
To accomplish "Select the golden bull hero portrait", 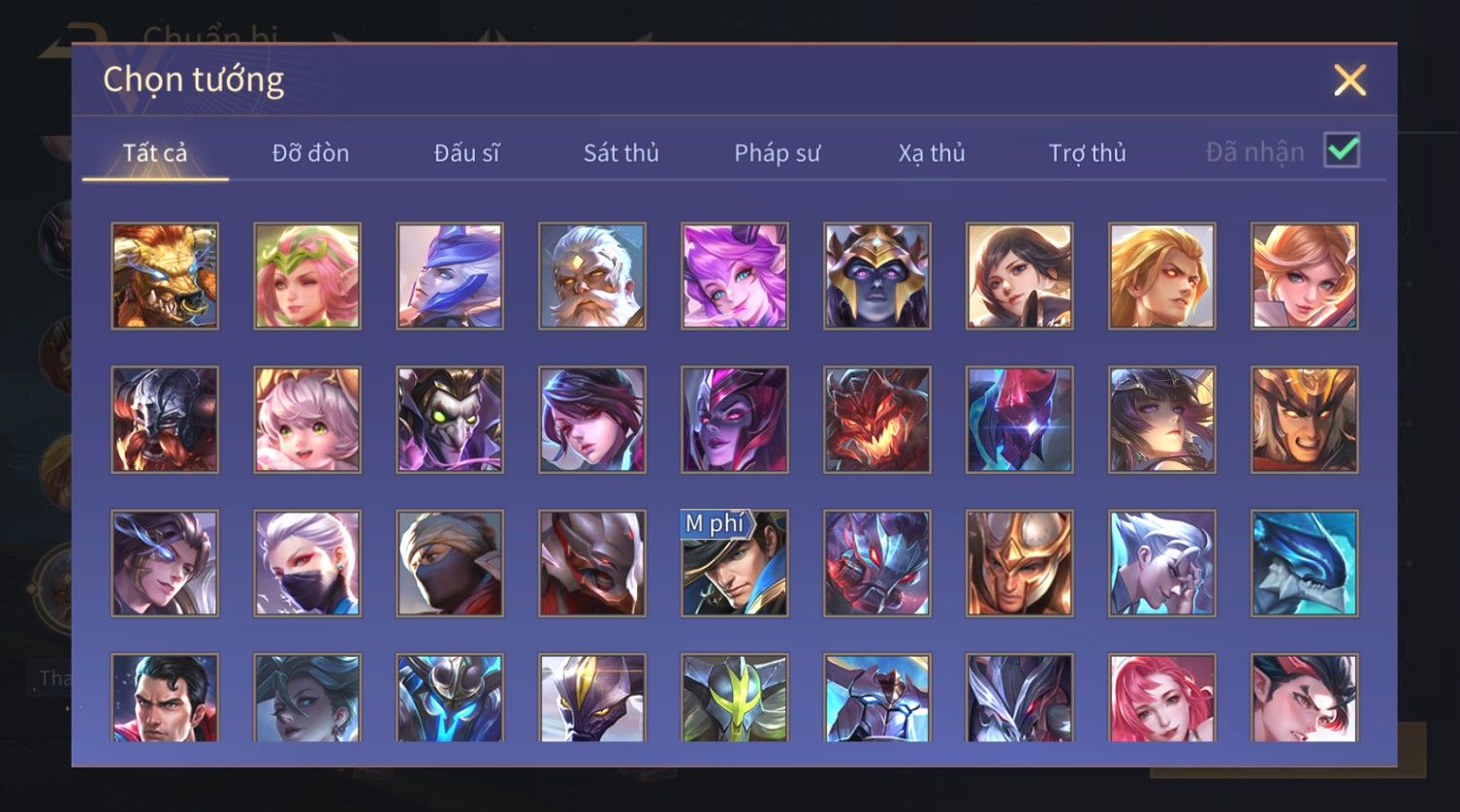I will click(165, 276).
